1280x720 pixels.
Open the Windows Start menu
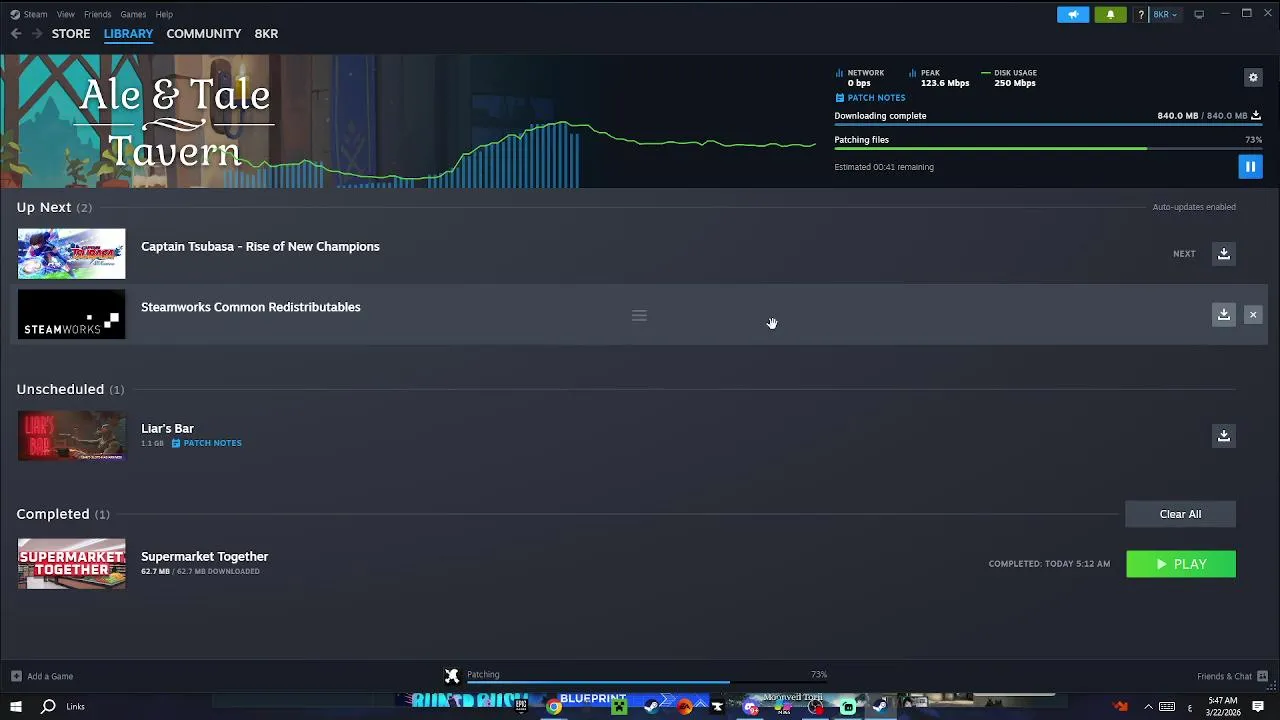(x=16, y=707)
